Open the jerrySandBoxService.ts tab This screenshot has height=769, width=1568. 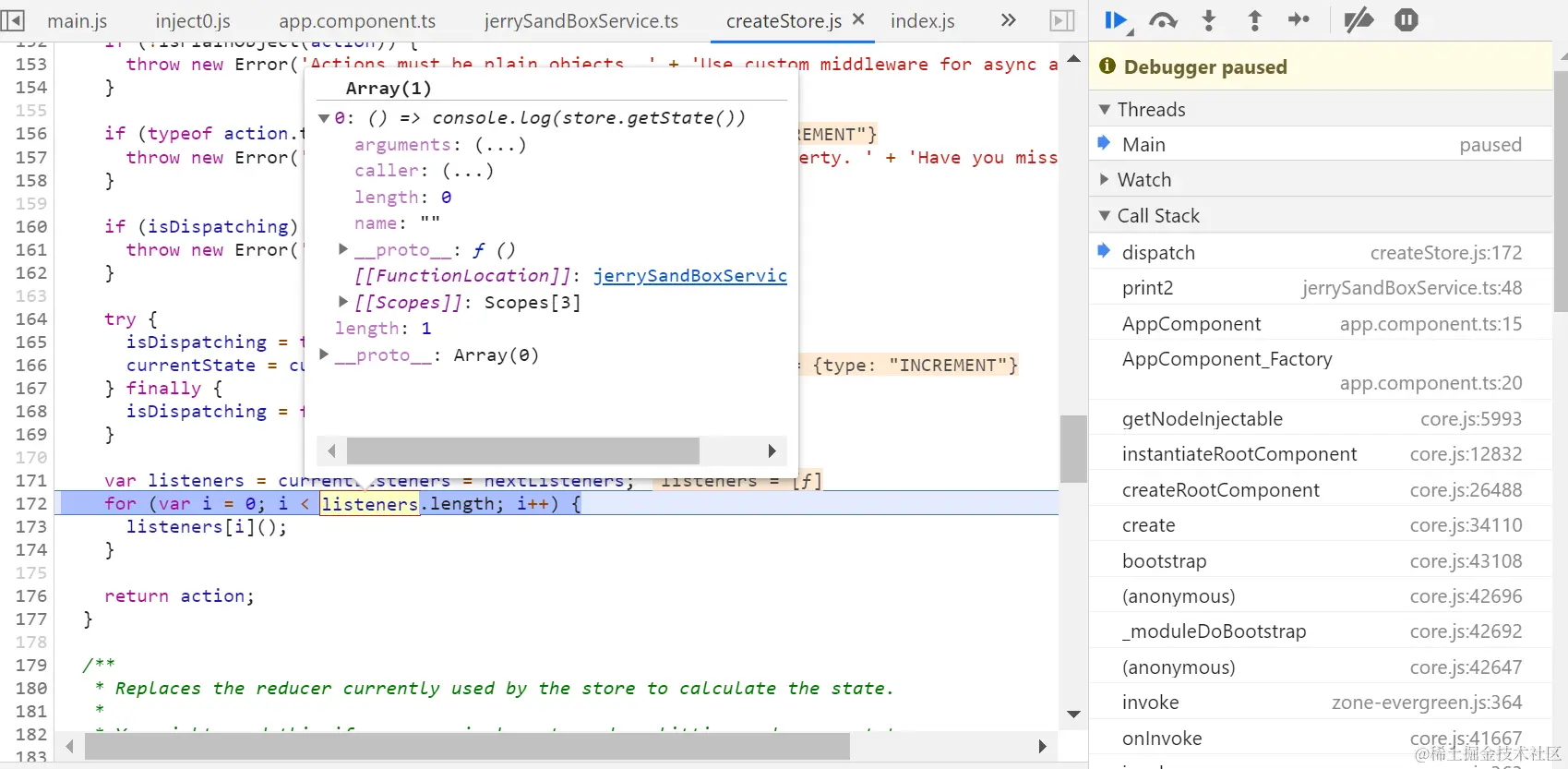[581, 20]
